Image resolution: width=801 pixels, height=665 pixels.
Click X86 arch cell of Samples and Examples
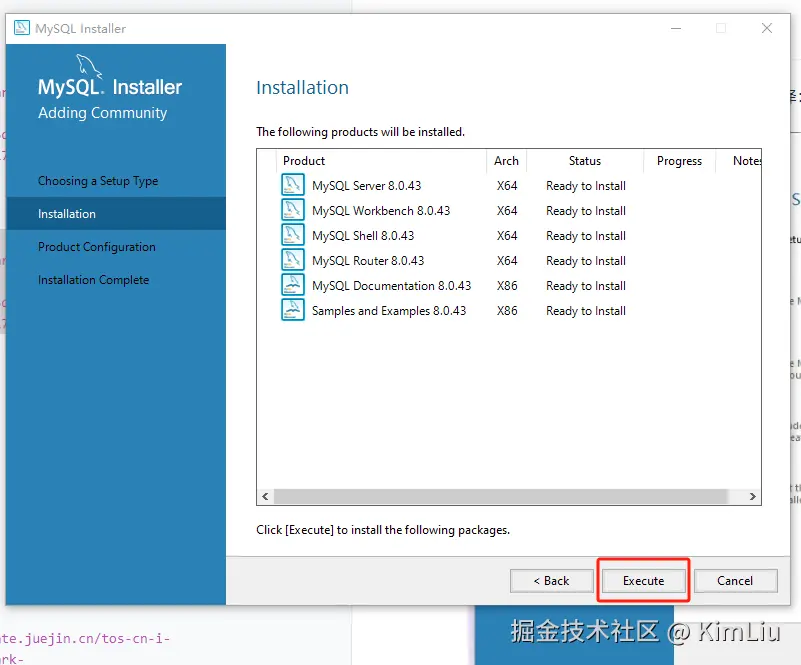pyautogui.click(x=507, y=311)
